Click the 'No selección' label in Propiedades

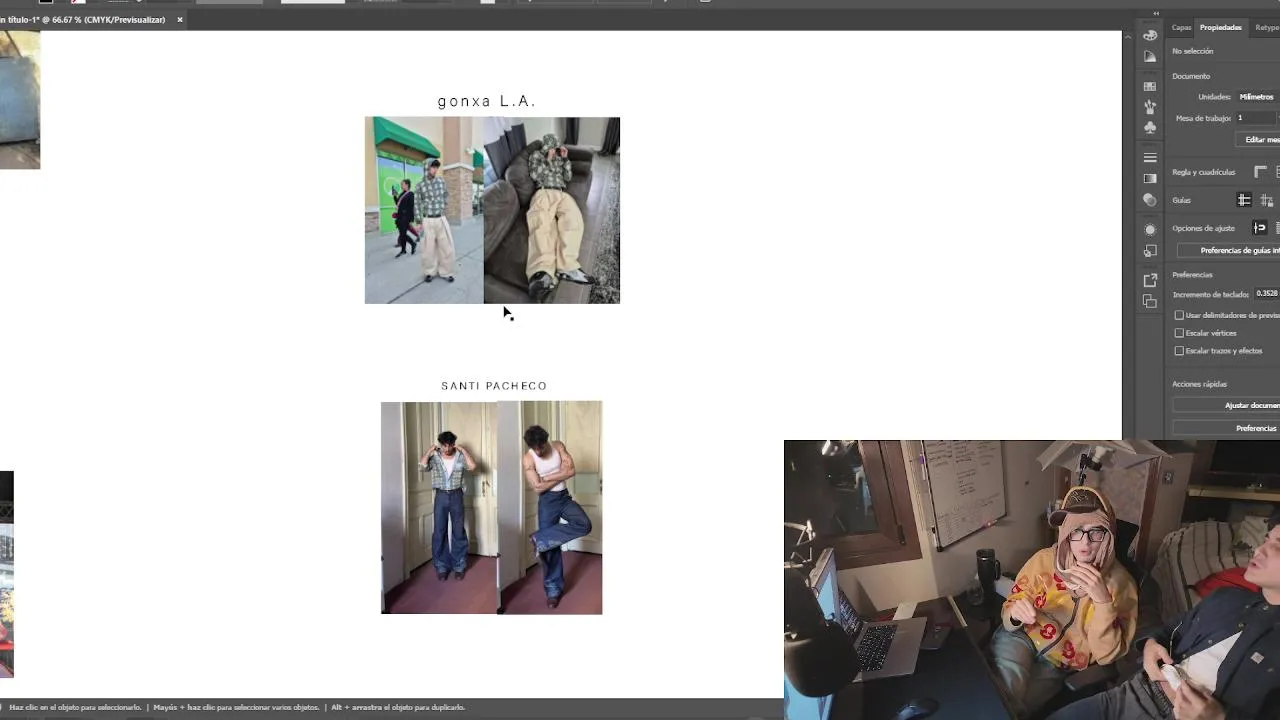point(1192,51)
